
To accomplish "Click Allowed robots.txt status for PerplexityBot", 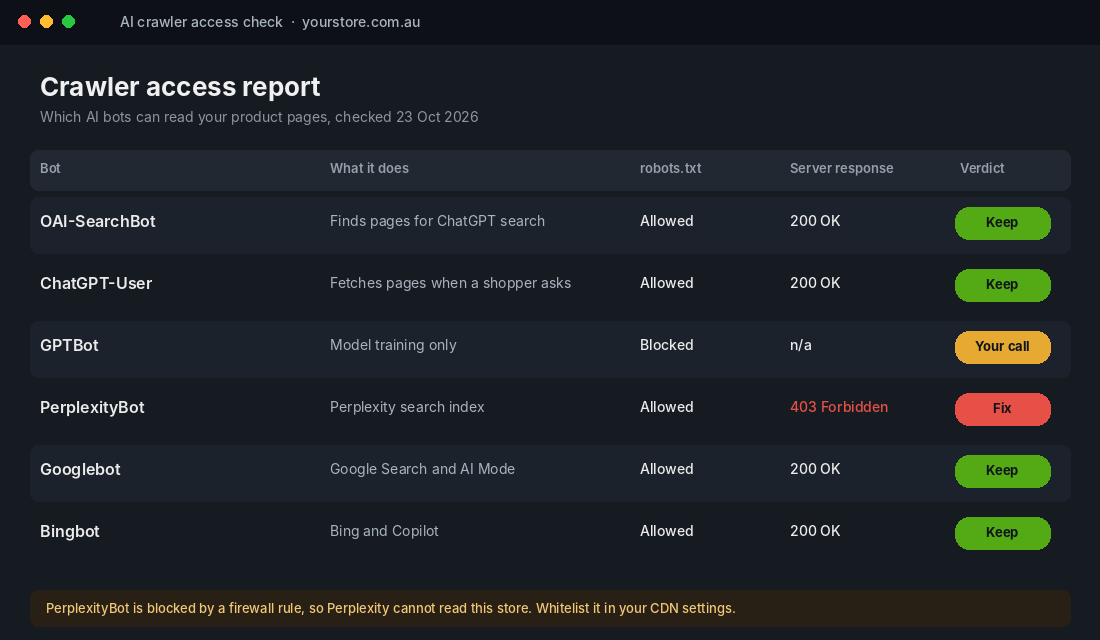I will [x=666, y=407].
